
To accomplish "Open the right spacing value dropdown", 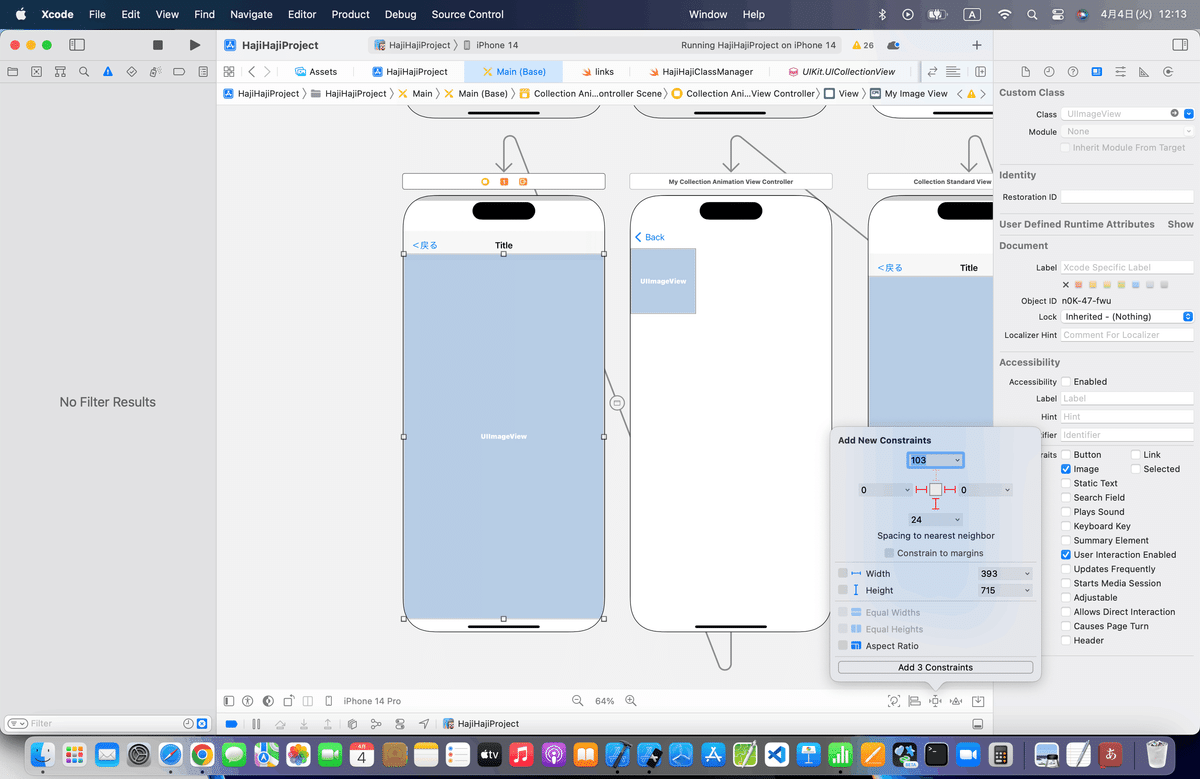I will pyautogui.click(x=1007, y=490).
